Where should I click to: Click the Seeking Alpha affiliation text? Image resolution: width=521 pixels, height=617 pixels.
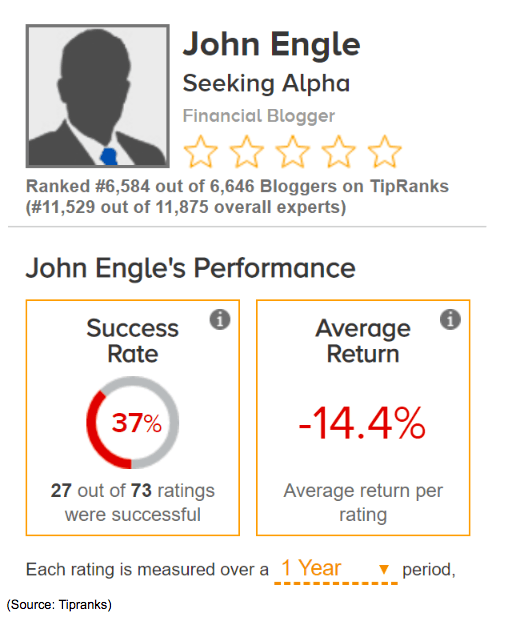[266, 84]
